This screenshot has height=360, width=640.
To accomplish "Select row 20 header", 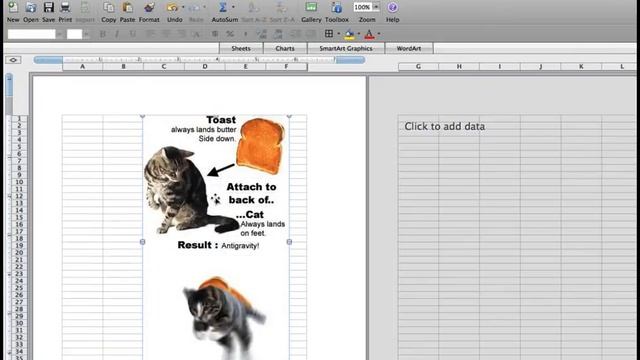I will click(19, 253).
